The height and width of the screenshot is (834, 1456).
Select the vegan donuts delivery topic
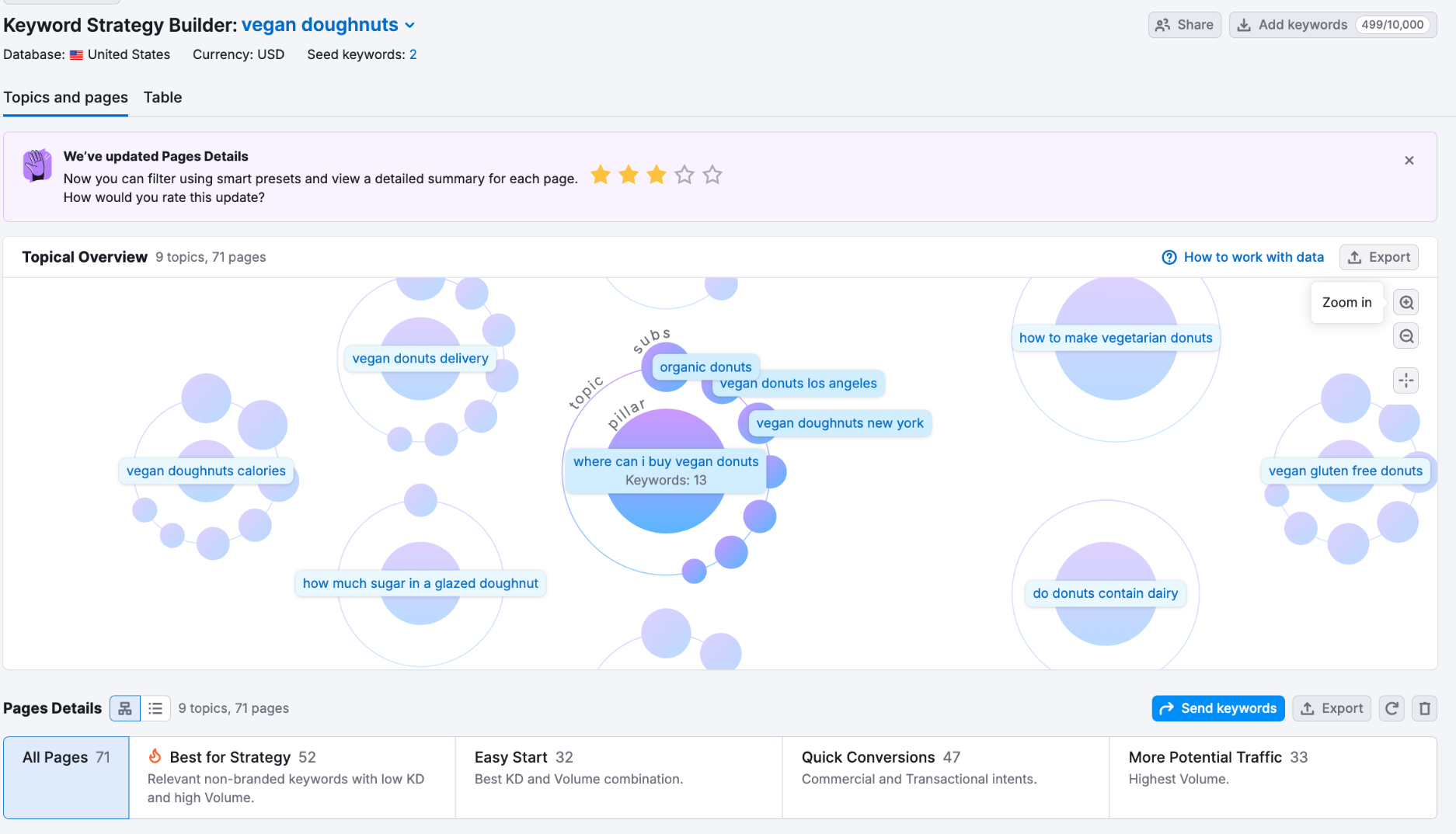pyautogui.click(x=420, y=358)
